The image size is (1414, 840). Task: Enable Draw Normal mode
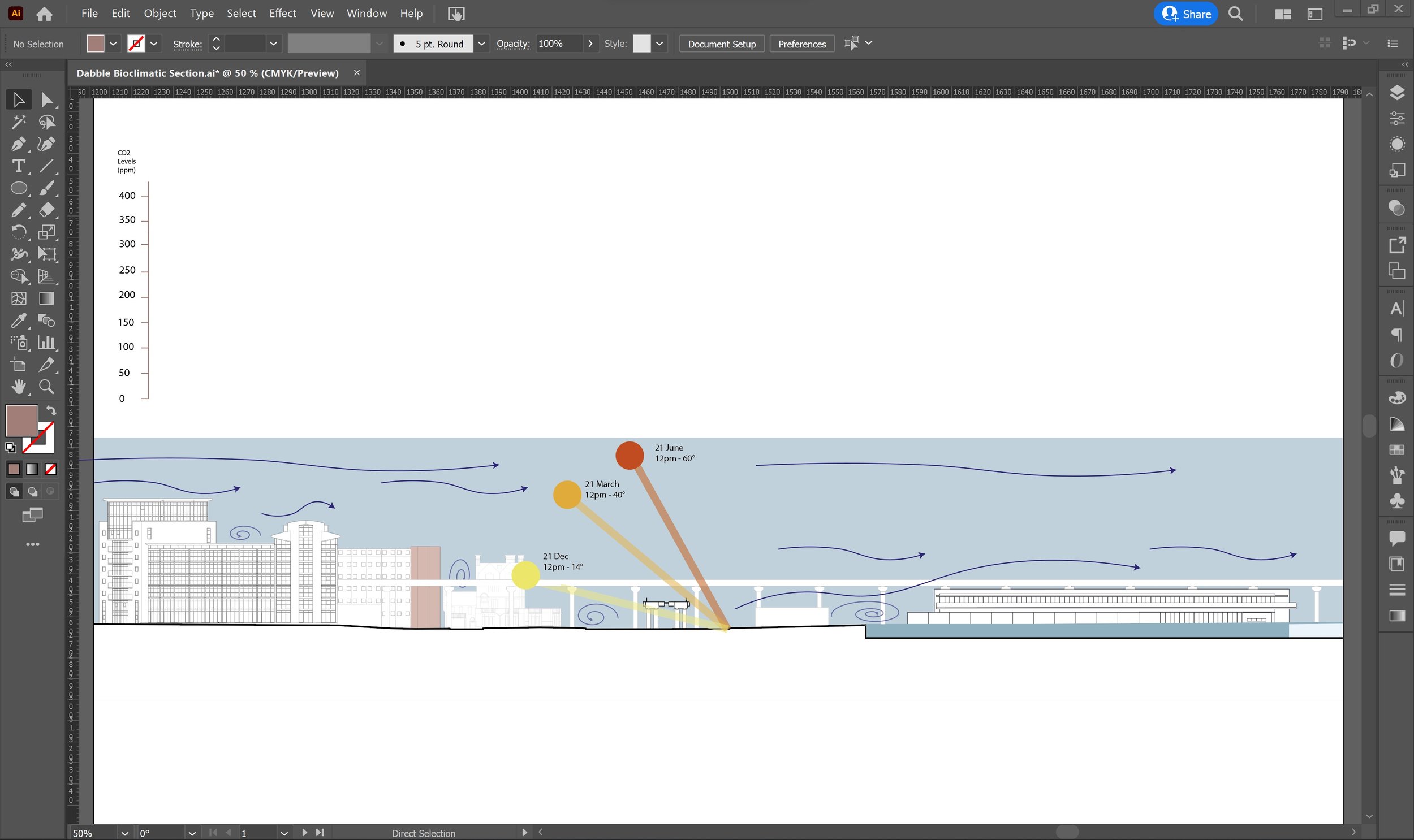point(14,491)
